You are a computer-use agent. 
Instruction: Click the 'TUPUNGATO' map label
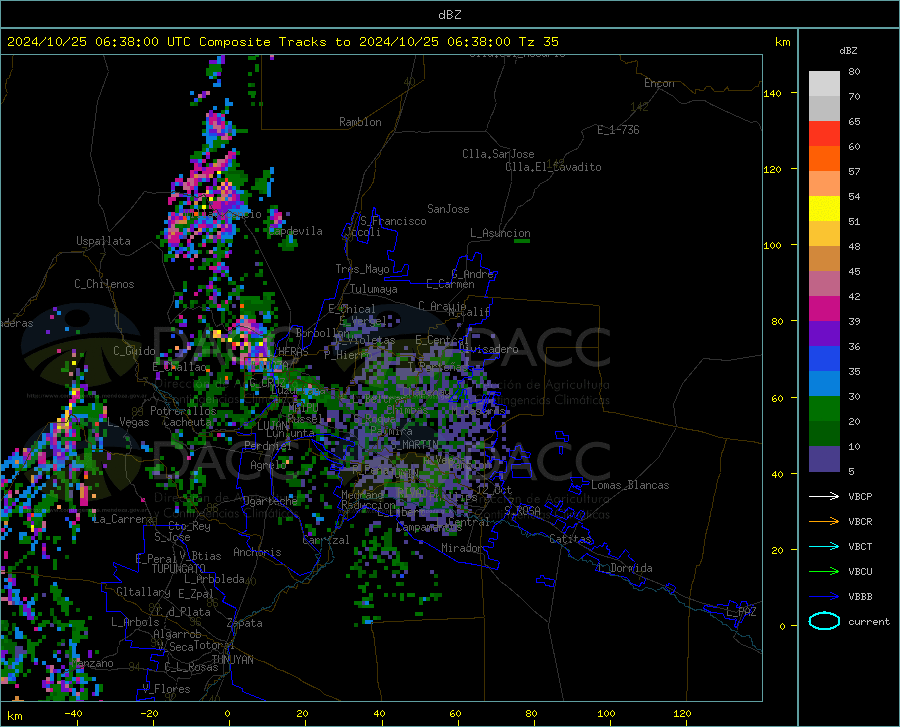[179, 569]
